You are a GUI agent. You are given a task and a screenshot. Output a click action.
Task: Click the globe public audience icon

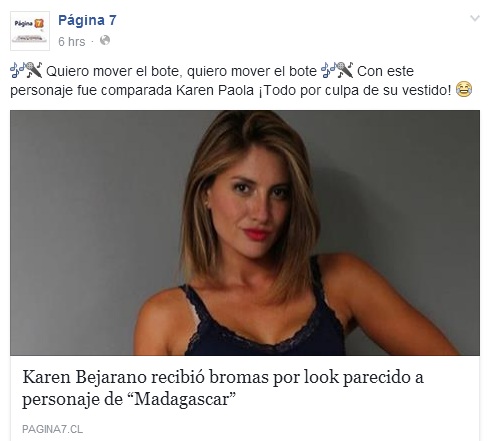coord(105,40)
